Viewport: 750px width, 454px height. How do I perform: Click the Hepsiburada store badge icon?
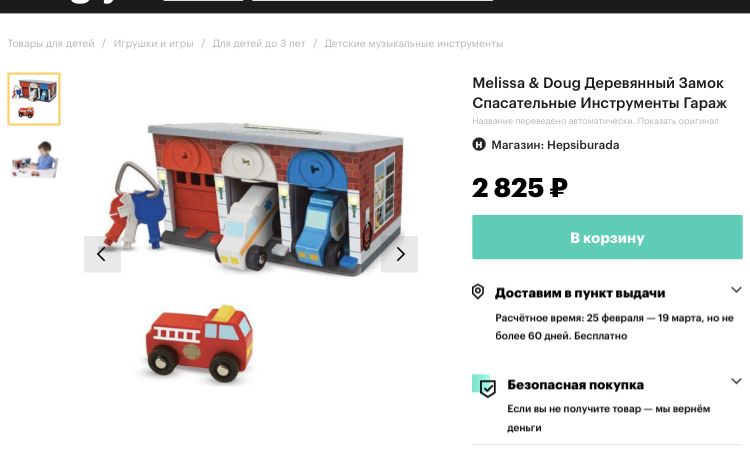pyautogui.click(x=479, y=144)
